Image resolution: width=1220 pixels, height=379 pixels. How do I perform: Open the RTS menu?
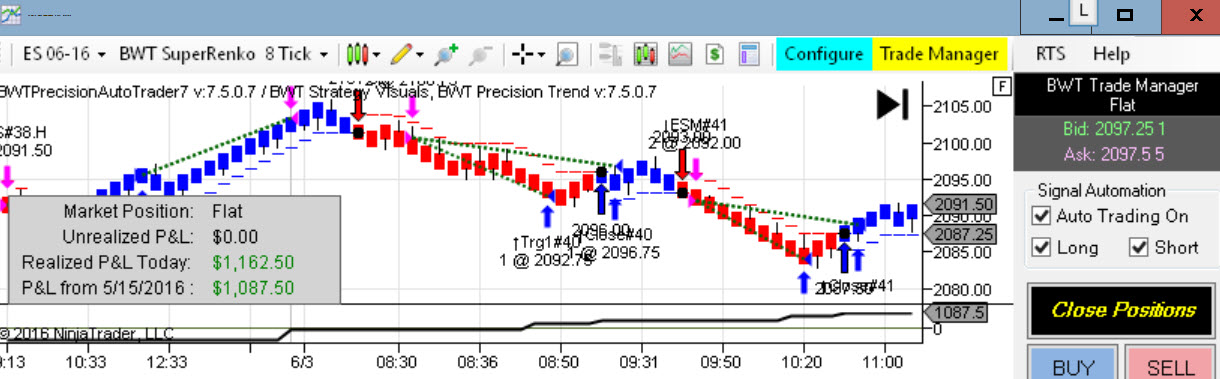point(1050,54)
